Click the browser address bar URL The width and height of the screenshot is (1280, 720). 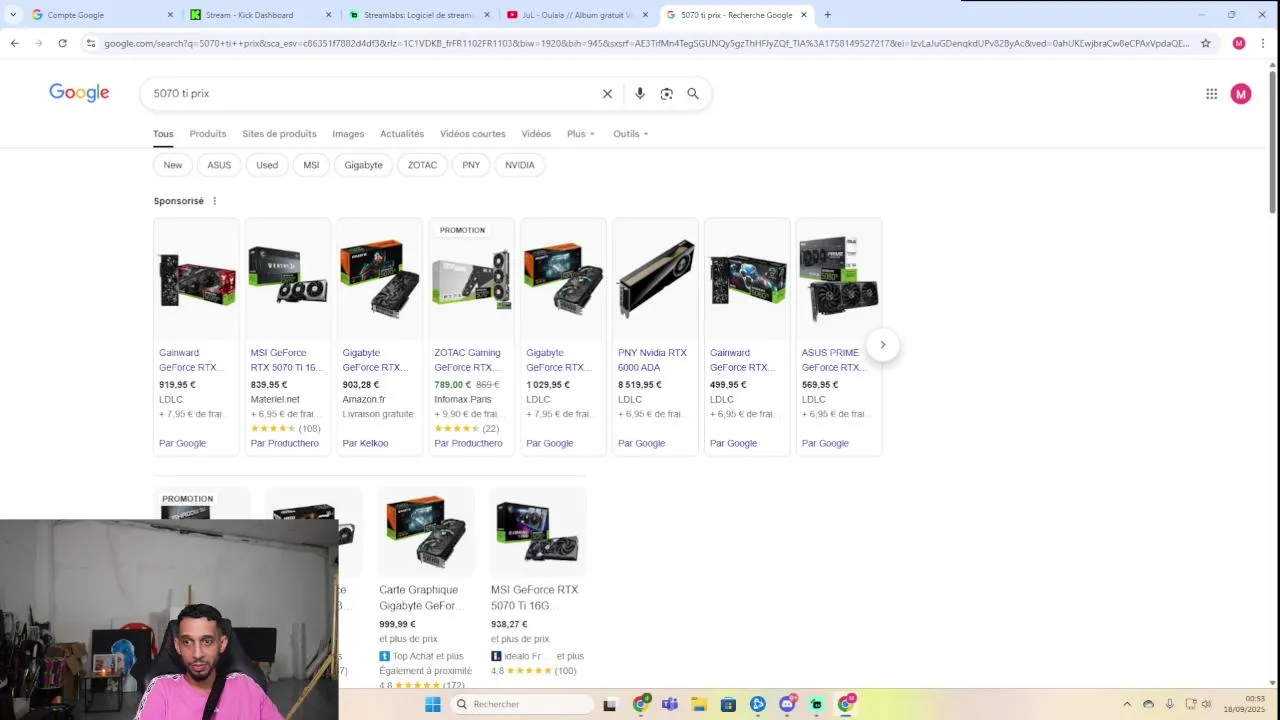pos(646,43)
